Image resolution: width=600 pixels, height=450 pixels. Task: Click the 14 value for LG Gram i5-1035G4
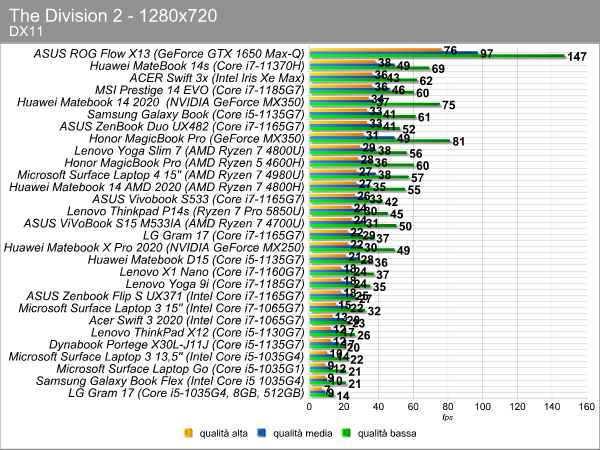click(343, 396)
